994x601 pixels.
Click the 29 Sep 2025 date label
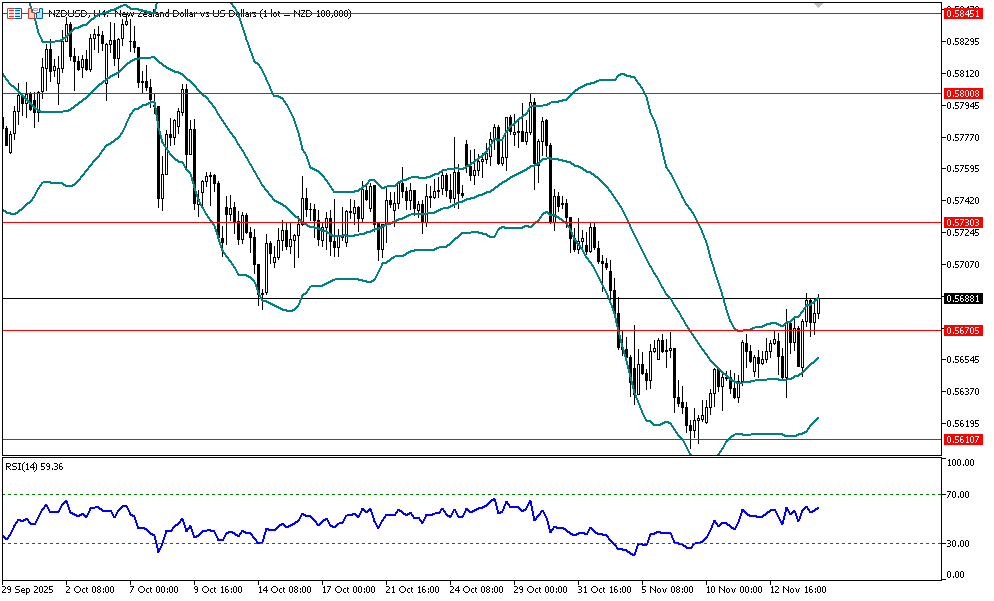[x=29, y=590]
